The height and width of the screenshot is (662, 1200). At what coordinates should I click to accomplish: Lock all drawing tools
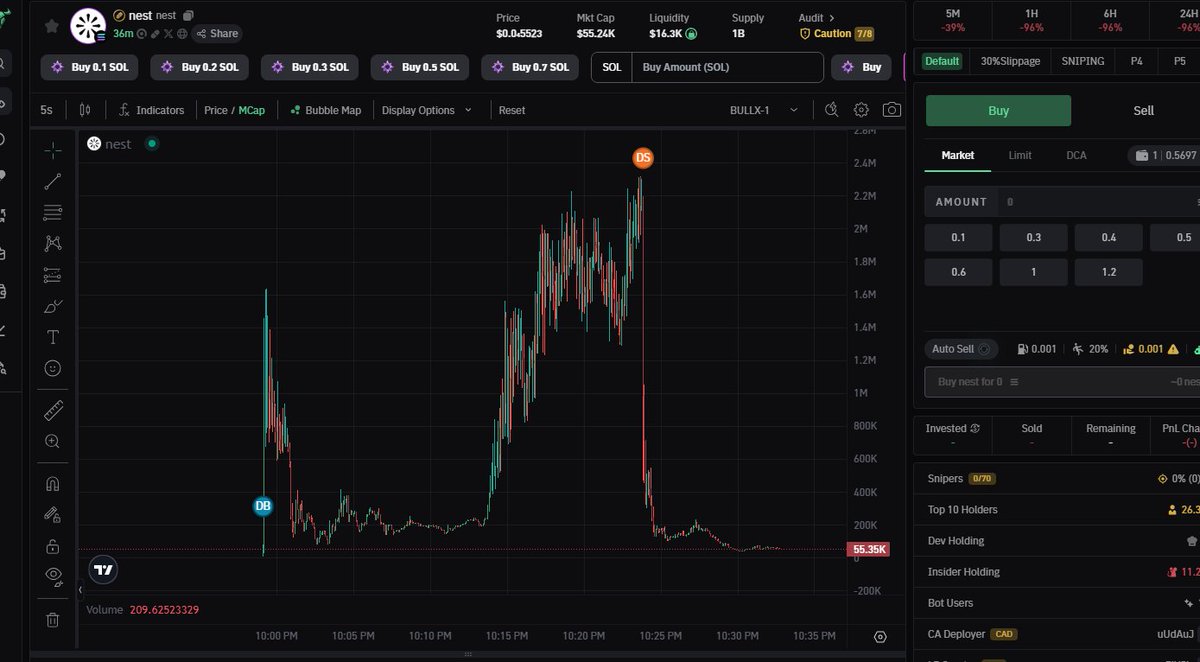[x=53, y=546]
